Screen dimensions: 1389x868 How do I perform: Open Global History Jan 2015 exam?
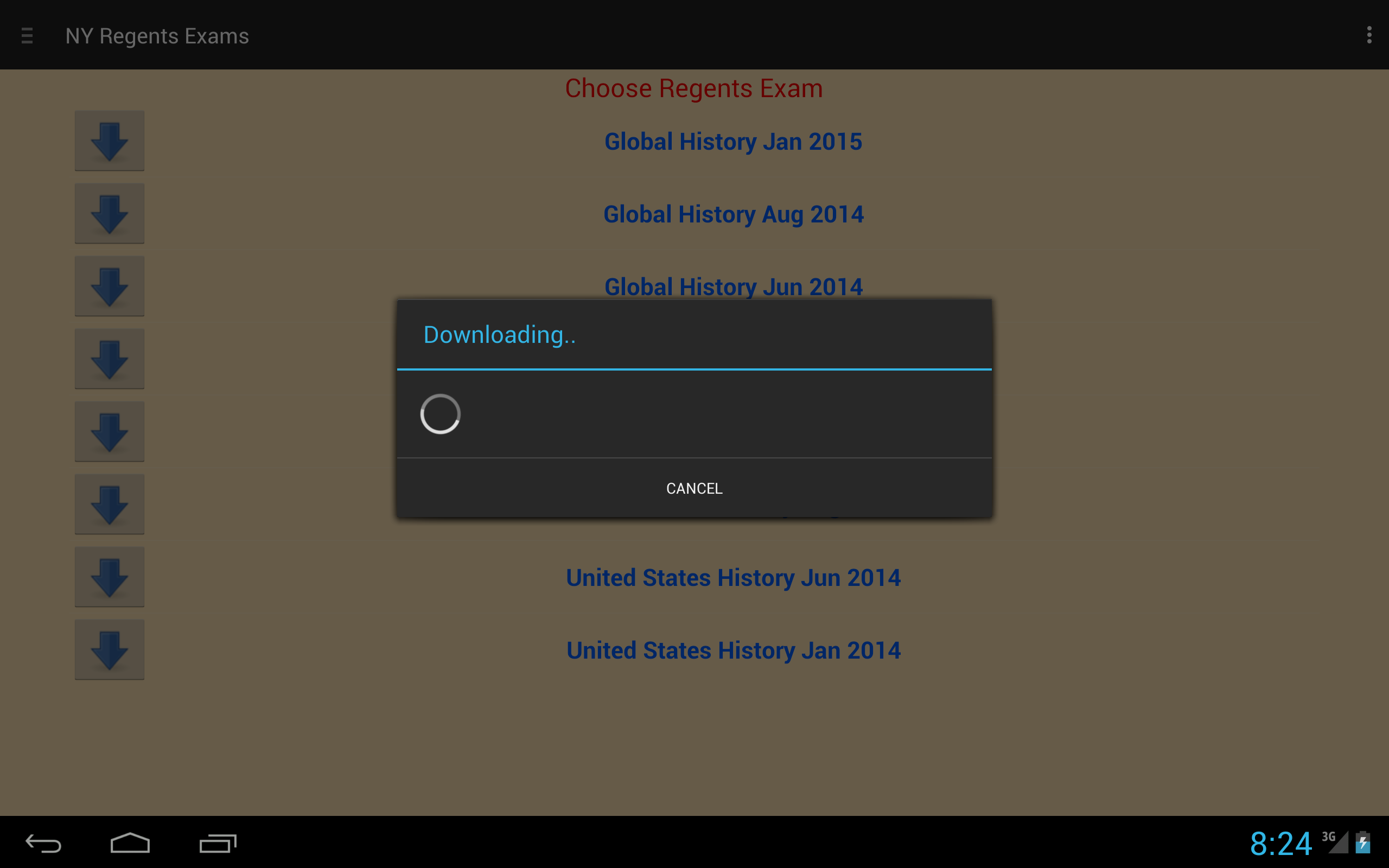(733, 142)
